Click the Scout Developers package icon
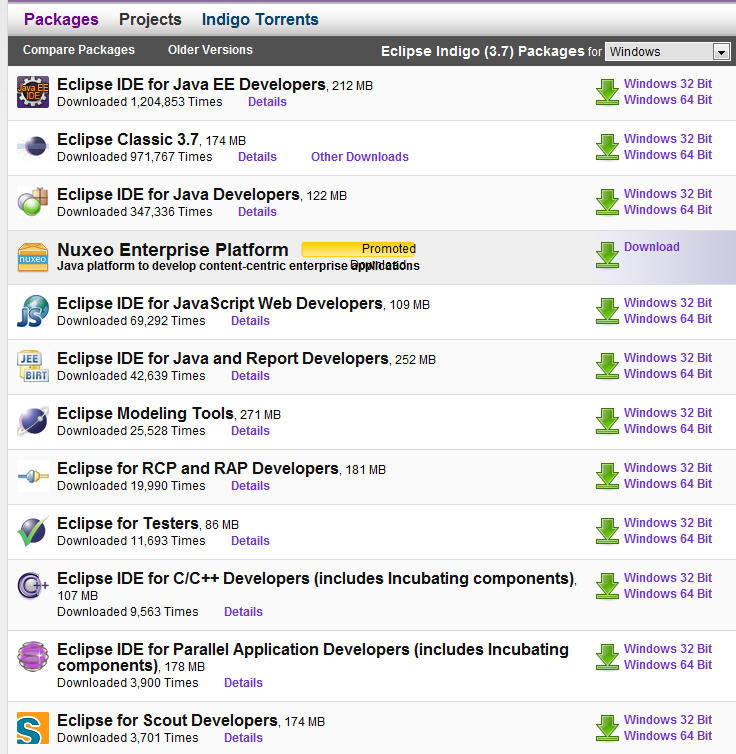Image resolution: width=736 pixels, height=754 pixels. [33, 728]
